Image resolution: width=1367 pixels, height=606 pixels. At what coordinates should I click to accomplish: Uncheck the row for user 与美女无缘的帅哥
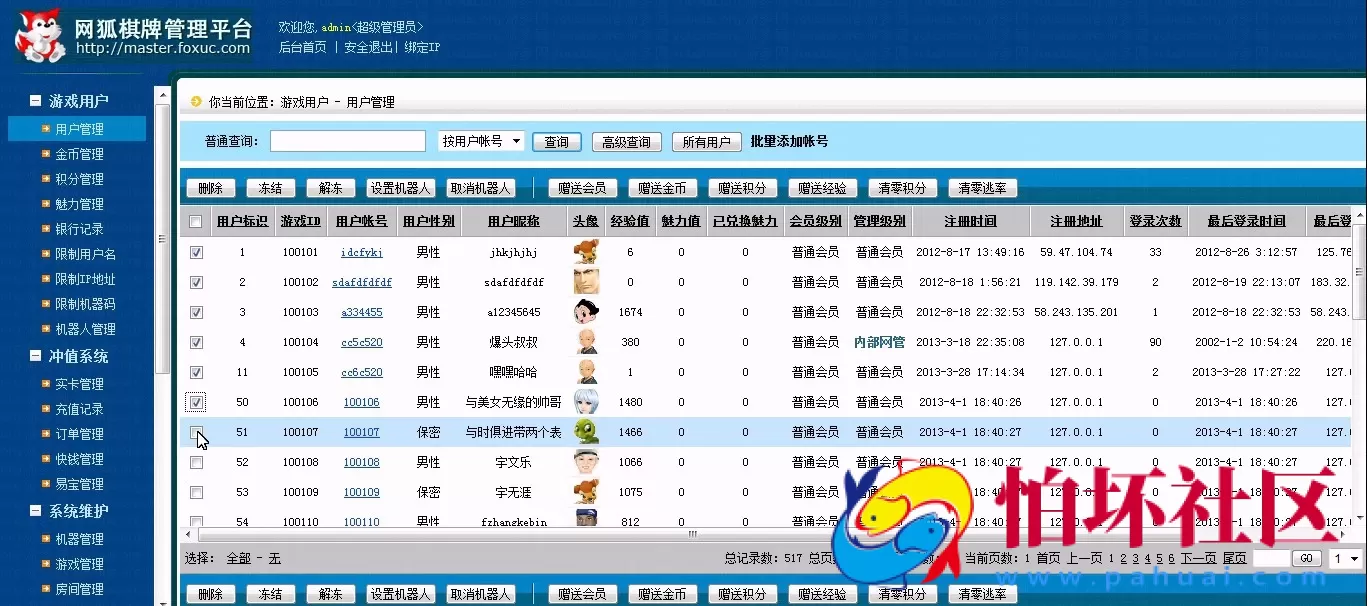click(x=195, y=402)
